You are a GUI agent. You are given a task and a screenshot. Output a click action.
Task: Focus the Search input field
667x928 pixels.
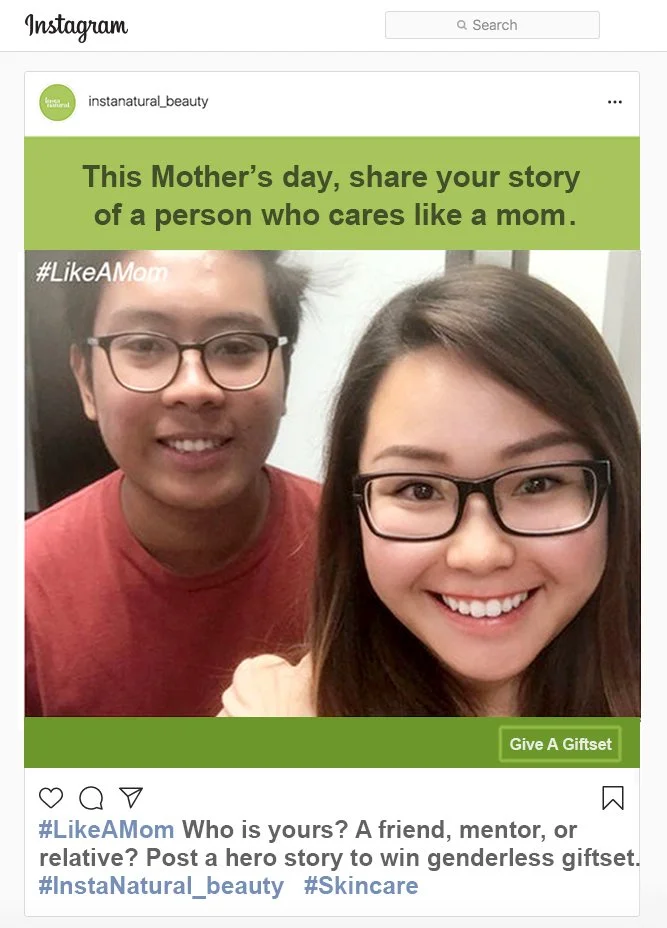(492, 25)
